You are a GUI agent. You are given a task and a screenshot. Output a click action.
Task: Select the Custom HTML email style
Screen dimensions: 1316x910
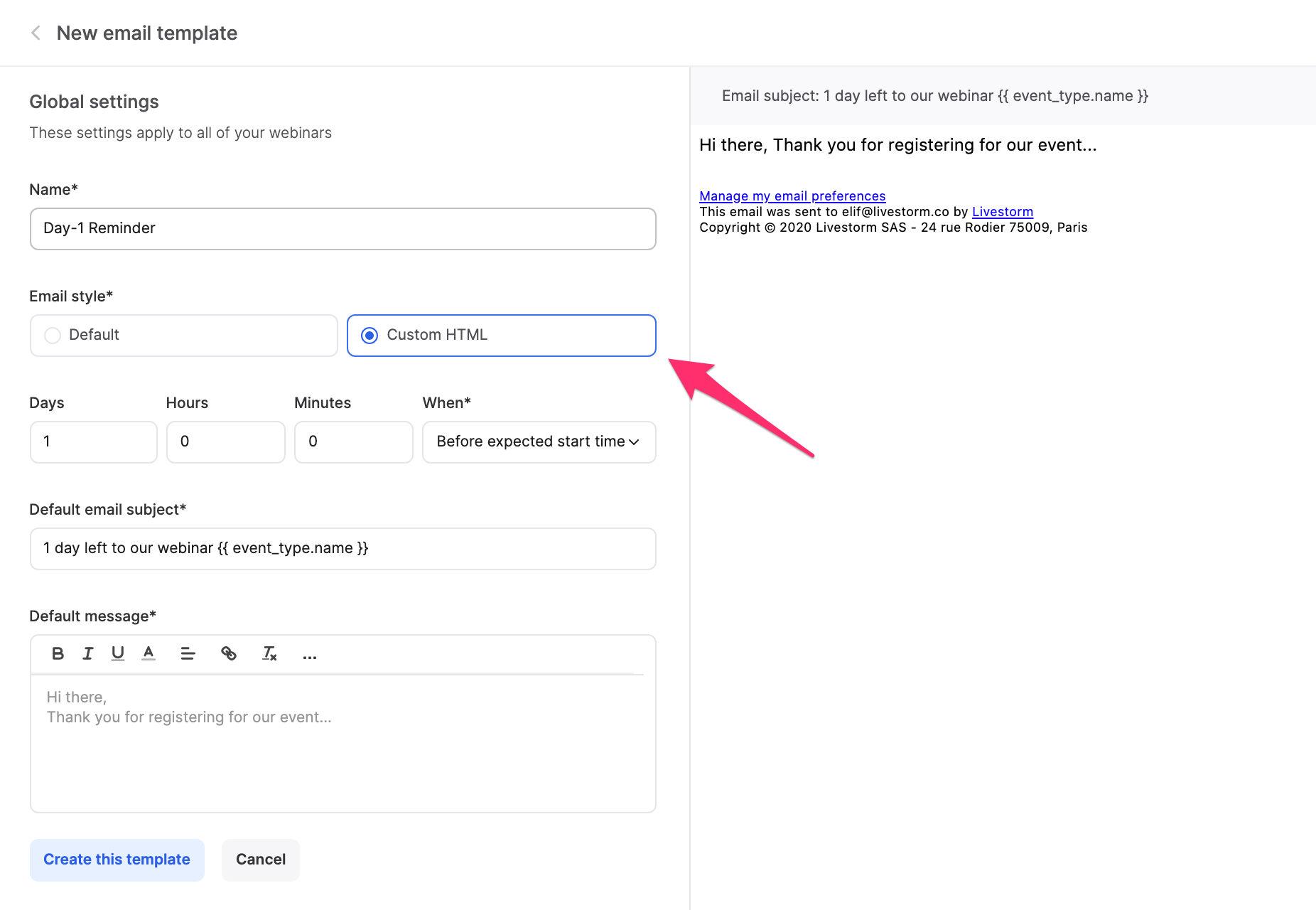370,335
